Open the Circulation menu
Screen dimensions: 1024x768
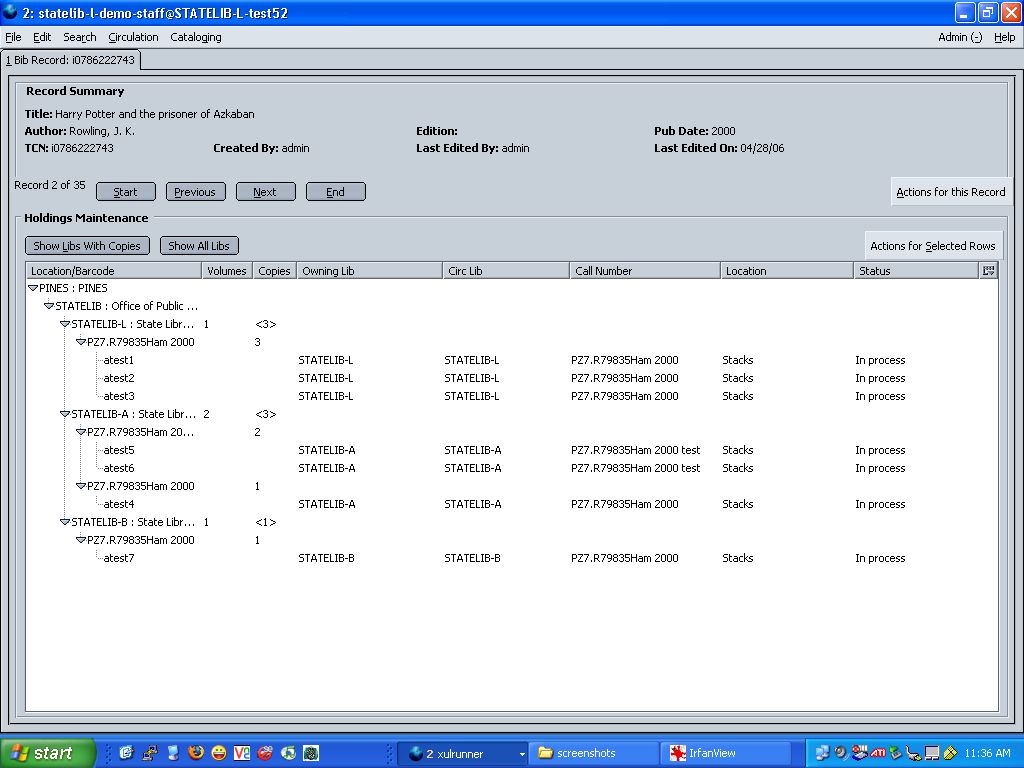tap(133, 37)
